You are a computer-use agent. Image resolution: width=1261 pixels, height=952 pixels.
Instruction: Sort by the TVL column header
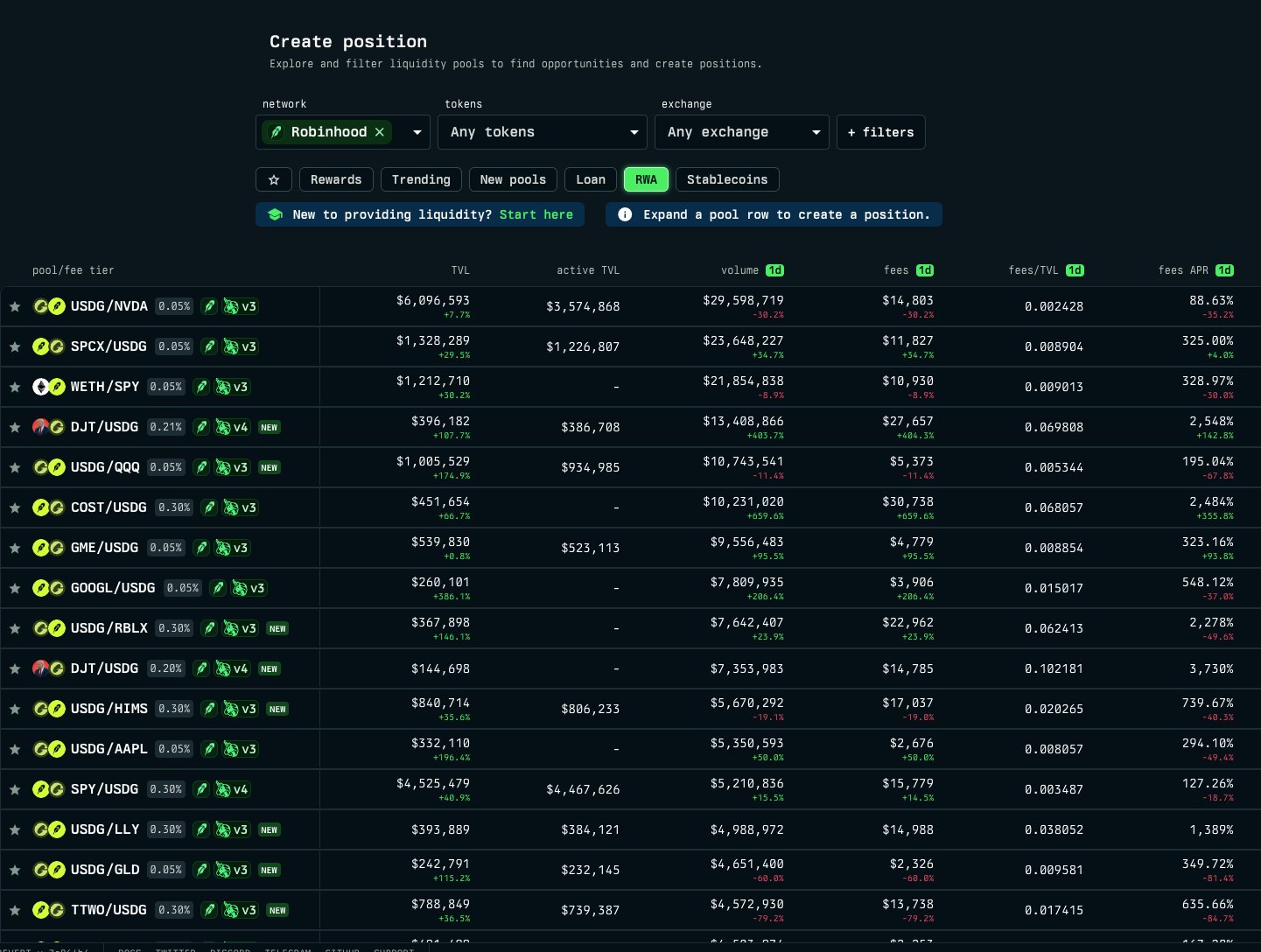coord(460,270)
